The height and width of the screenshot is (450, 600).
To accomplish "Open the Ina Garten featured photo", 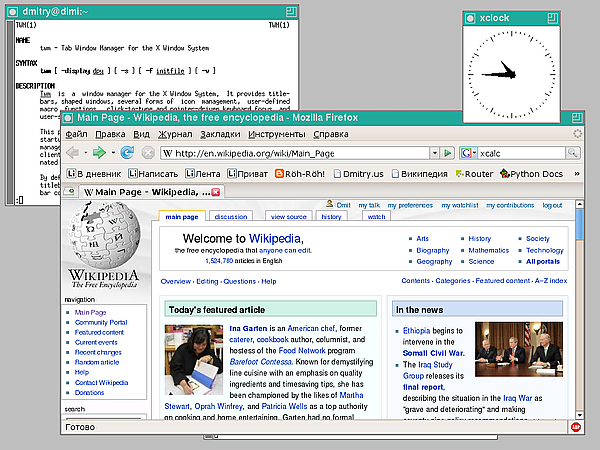I will tap(194, 360).
